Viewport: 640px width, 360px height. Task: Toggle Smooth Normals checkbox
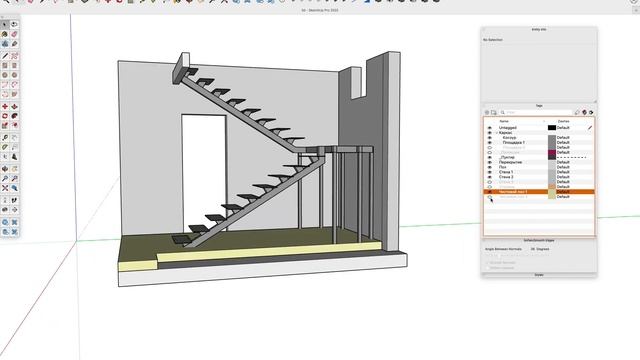(487, 263)
